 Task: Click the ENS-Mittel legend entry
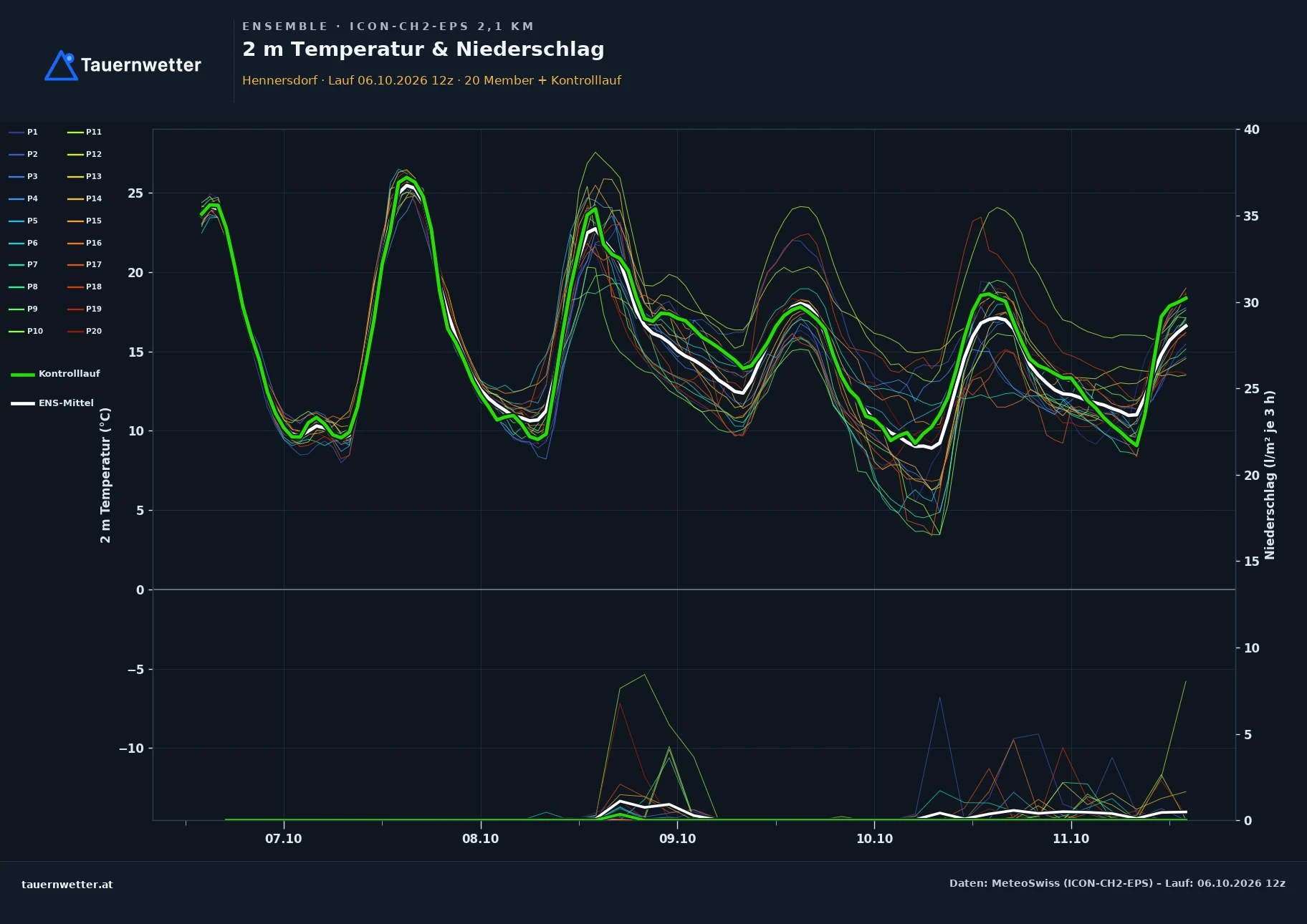52,403
